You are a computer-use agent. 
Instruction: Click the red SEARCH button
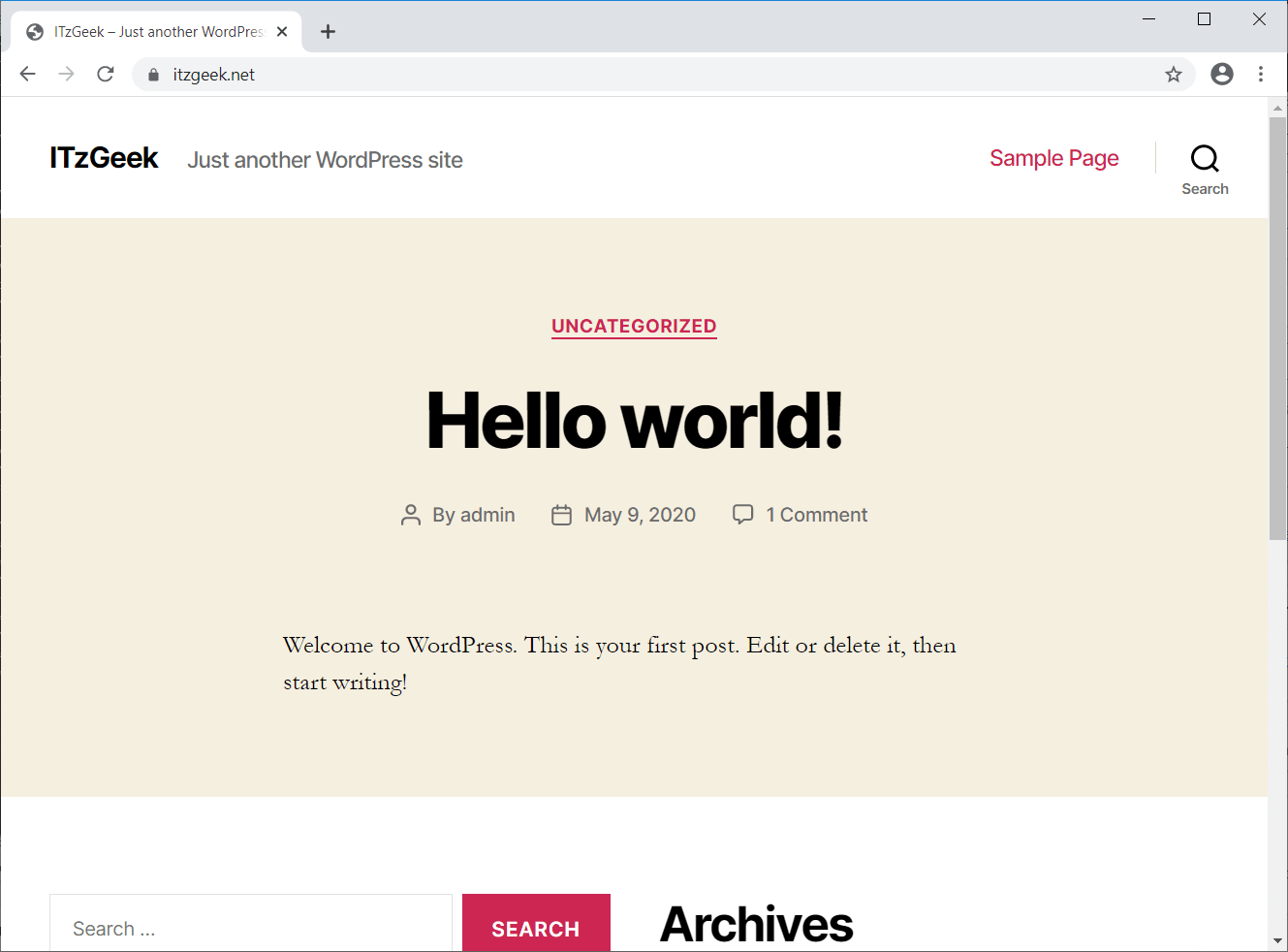(x=536, y=923)
